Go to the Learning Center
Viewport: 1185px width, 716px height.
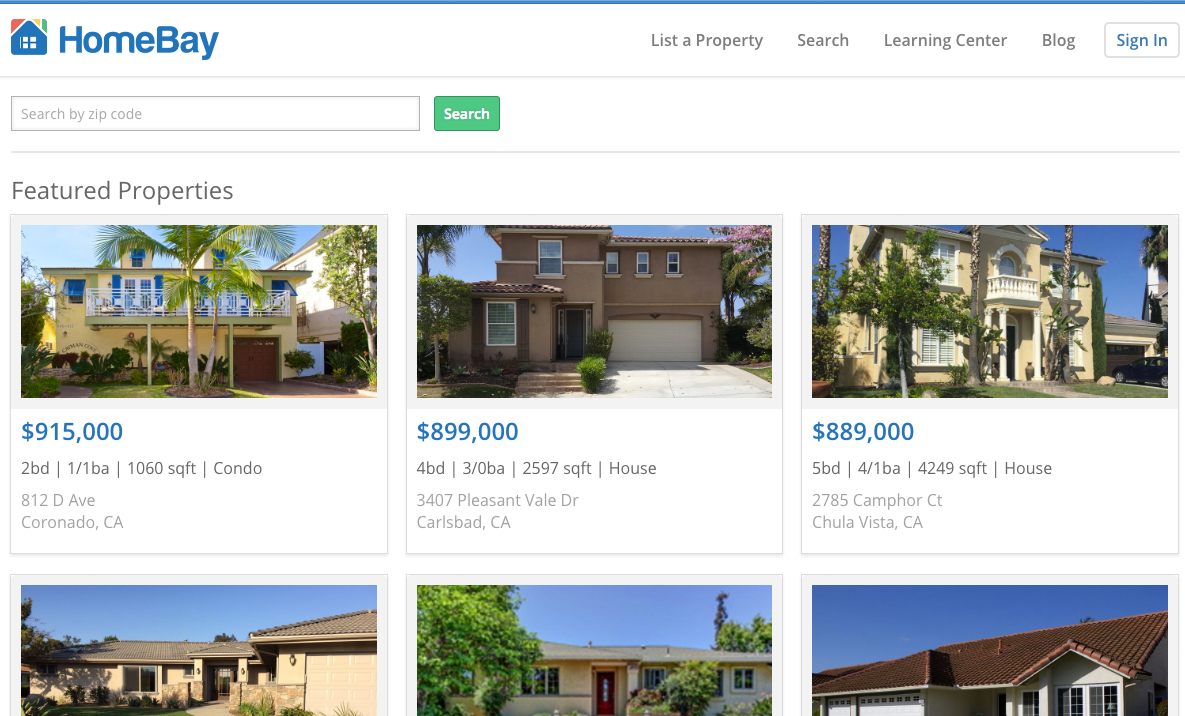[x=945, y=40]
